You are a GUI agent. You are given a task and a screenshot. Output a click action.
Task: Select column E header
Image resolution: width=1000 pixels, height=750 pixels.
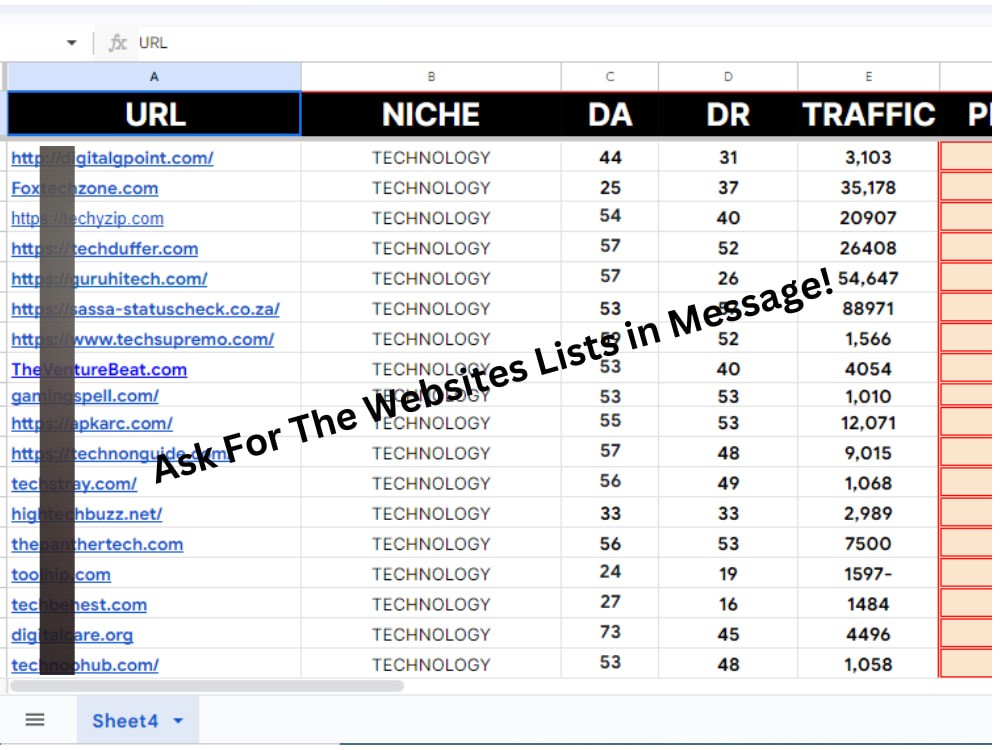coord(868,77)
